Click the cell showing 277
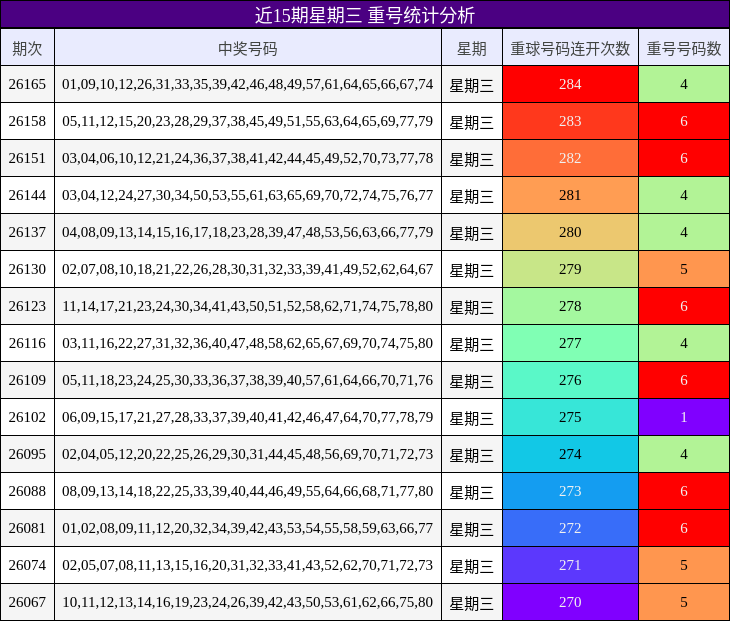This screenshot has width=730, height=621. (570, 343)
